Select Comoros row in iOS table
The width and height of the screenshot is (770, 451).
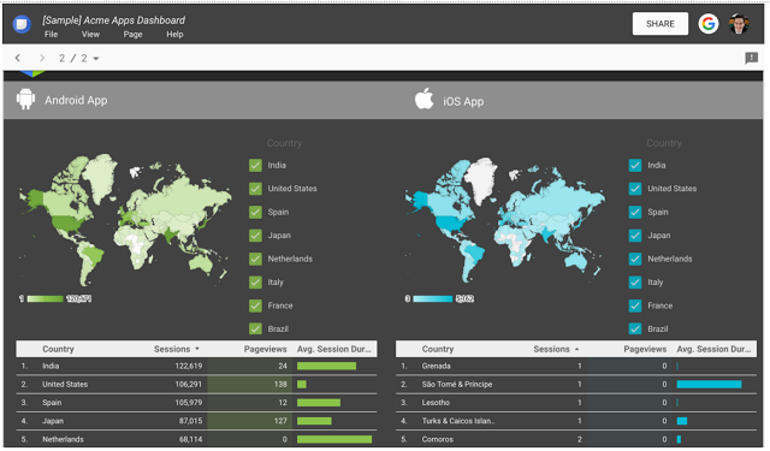[576, 439]
